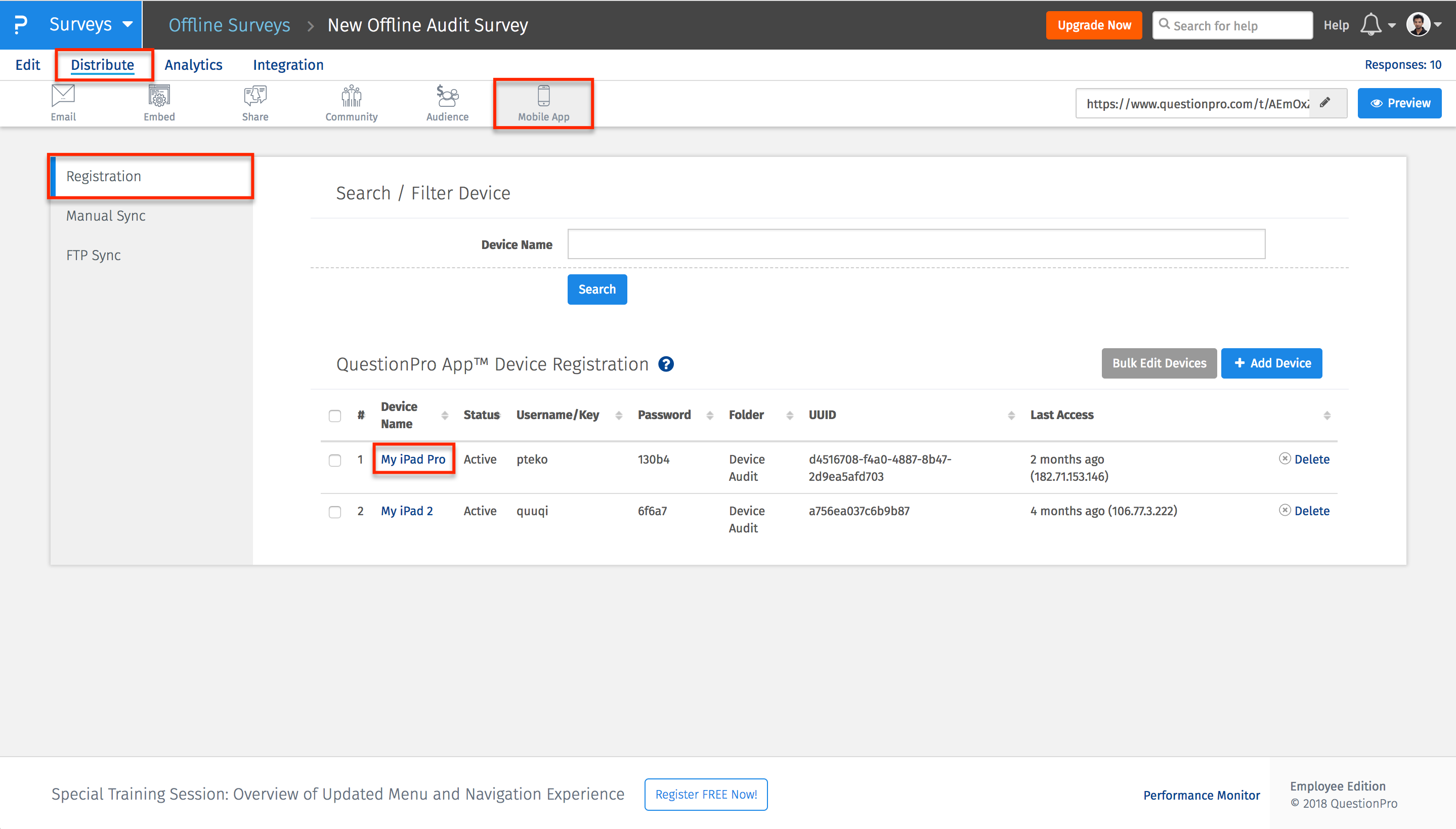This screenshot has width=1456, height=829.
Task: Switch to the Edit tab
Action: [27, 64]
